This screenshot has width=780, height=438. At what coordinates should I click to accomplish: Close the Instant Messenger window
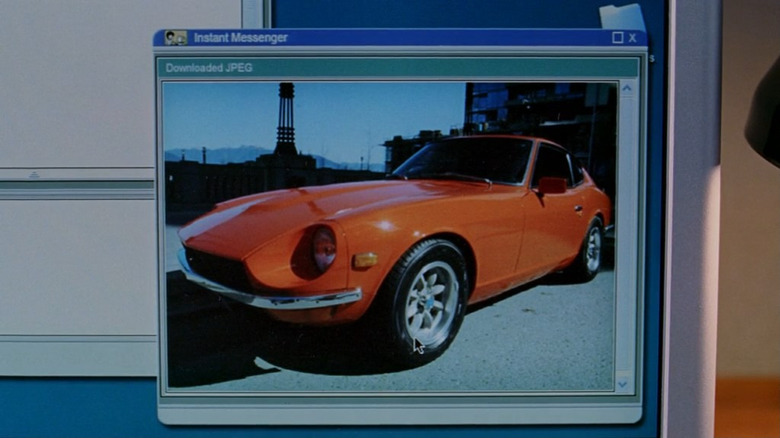pyautogui.click(x=632, y=38)
